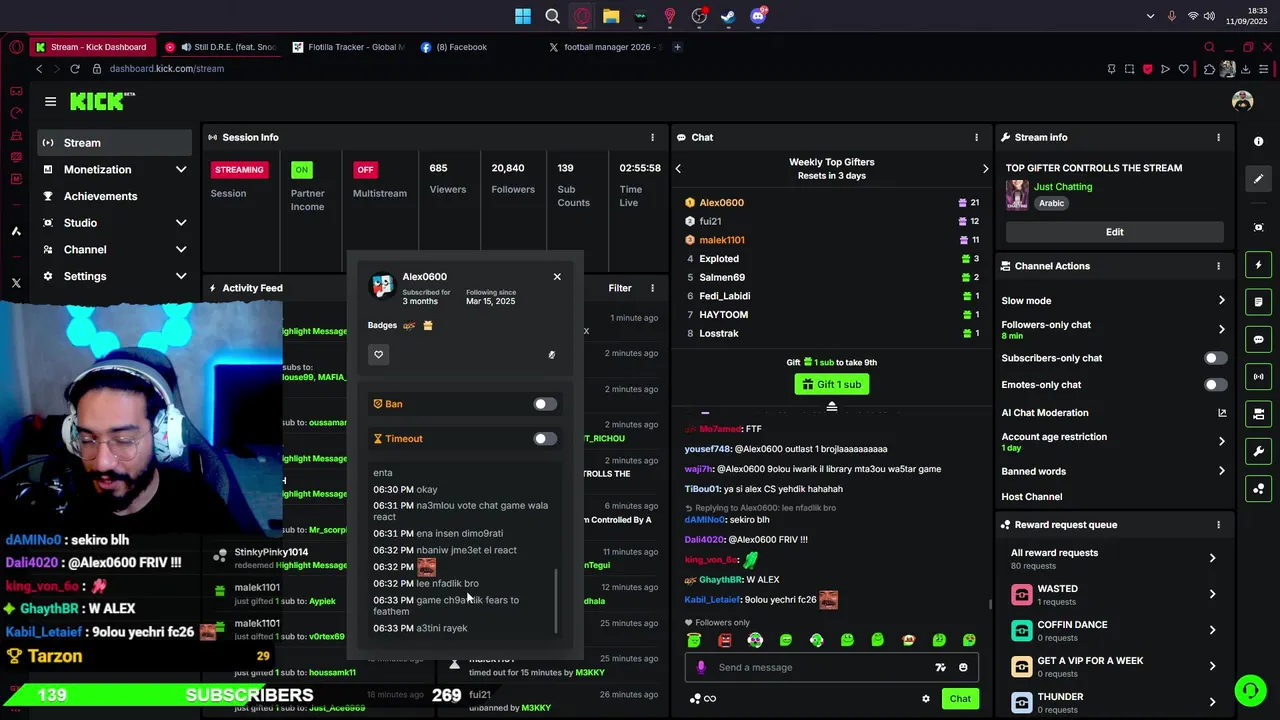Open the Chat panel options menu

(x=977, y=137)
